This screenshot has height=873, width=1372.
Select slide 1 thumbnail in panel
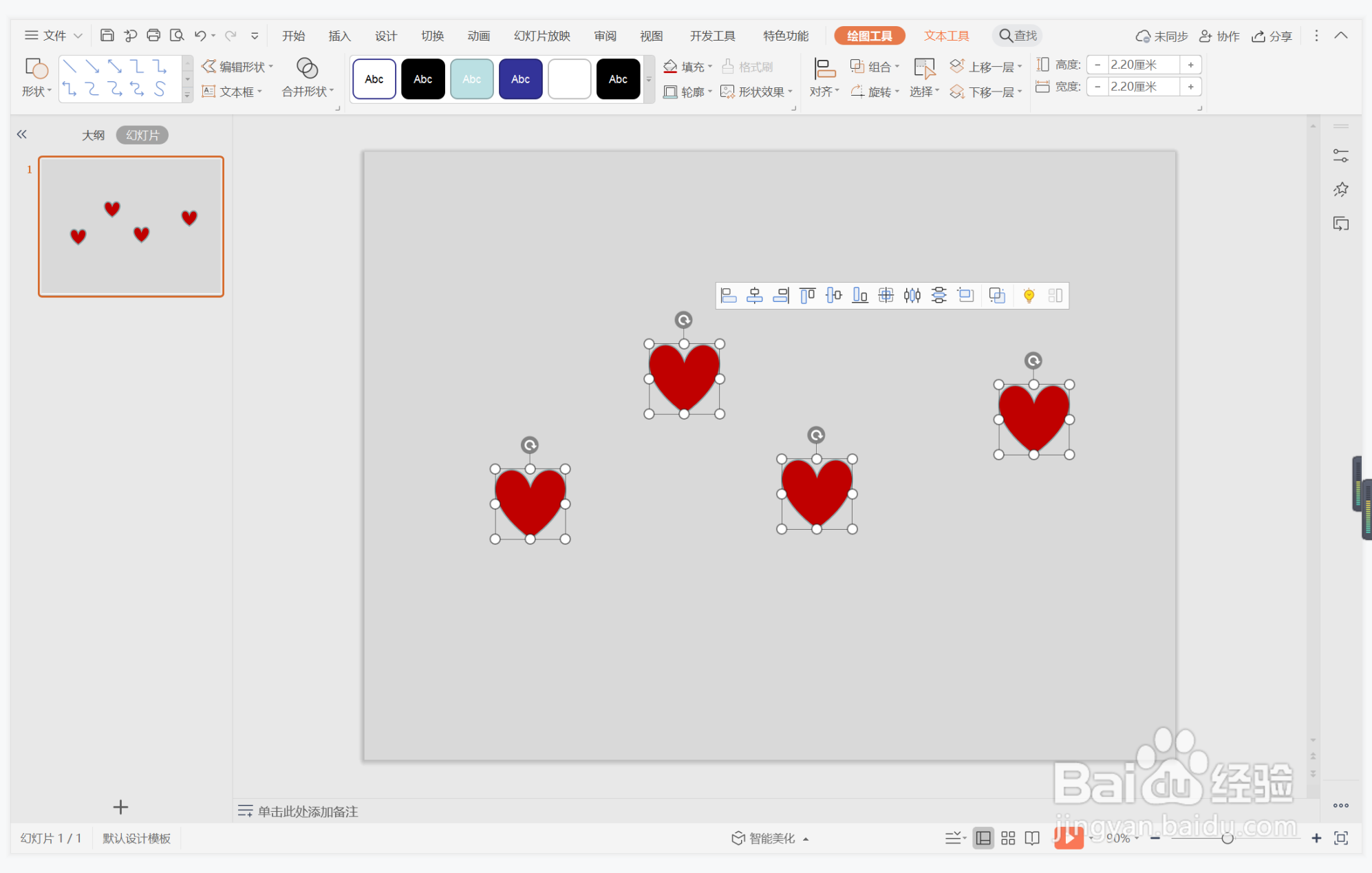(131, 226)
